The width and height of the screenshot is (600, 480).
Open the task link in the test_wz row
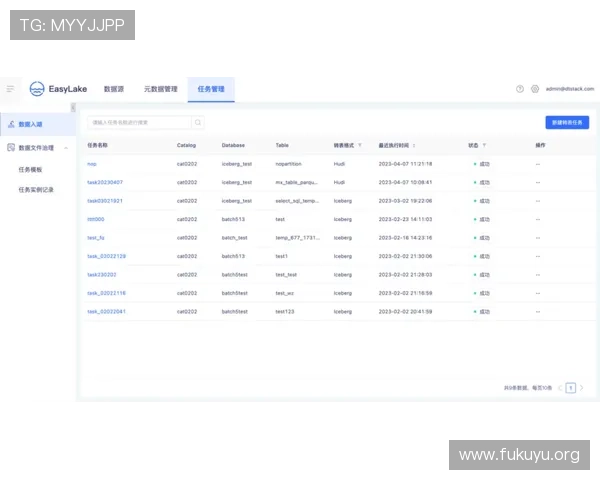[x=106, y=293]
